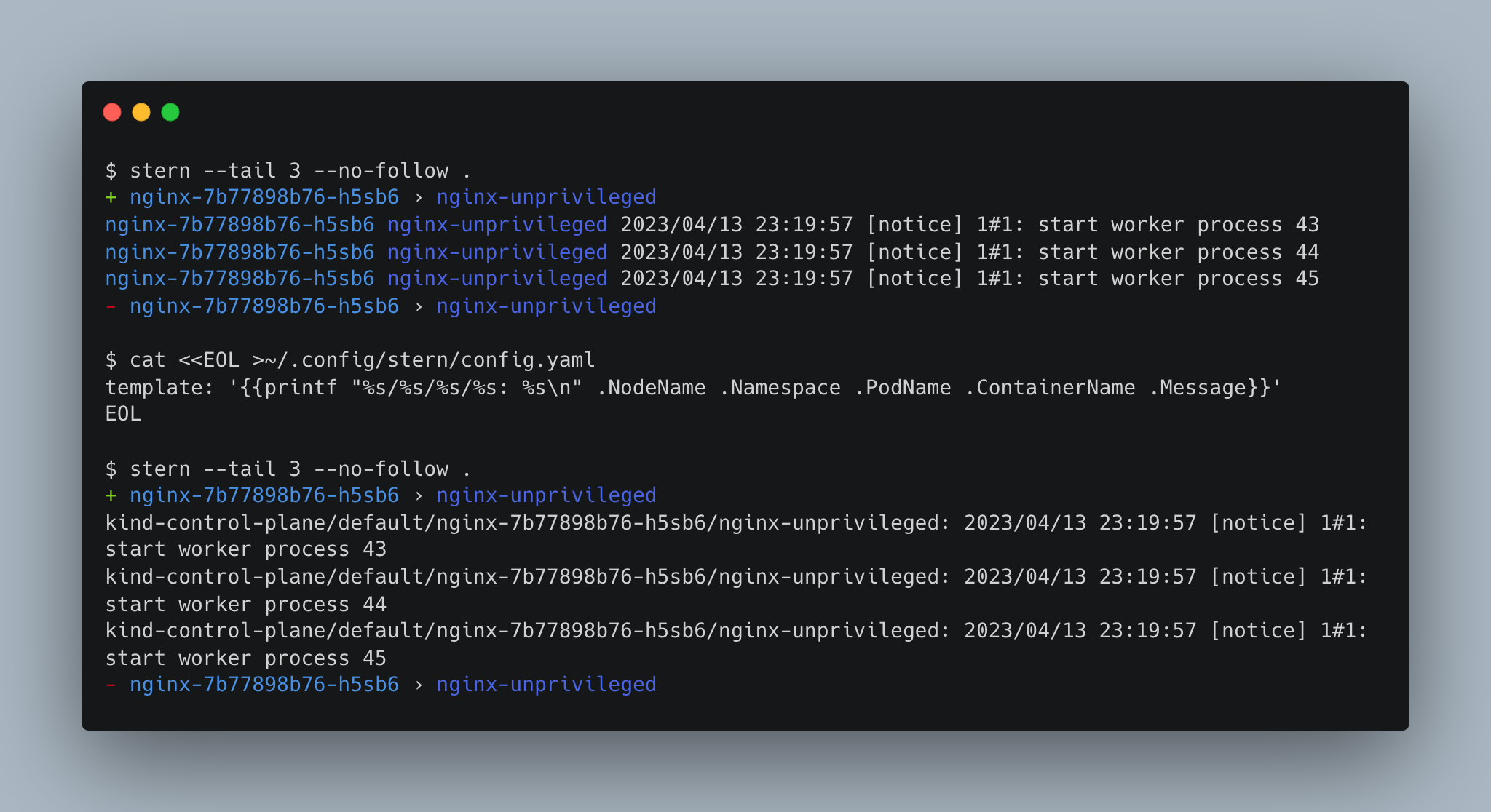
Task: Click the green maximize window dot
Action: pos(170,112)
